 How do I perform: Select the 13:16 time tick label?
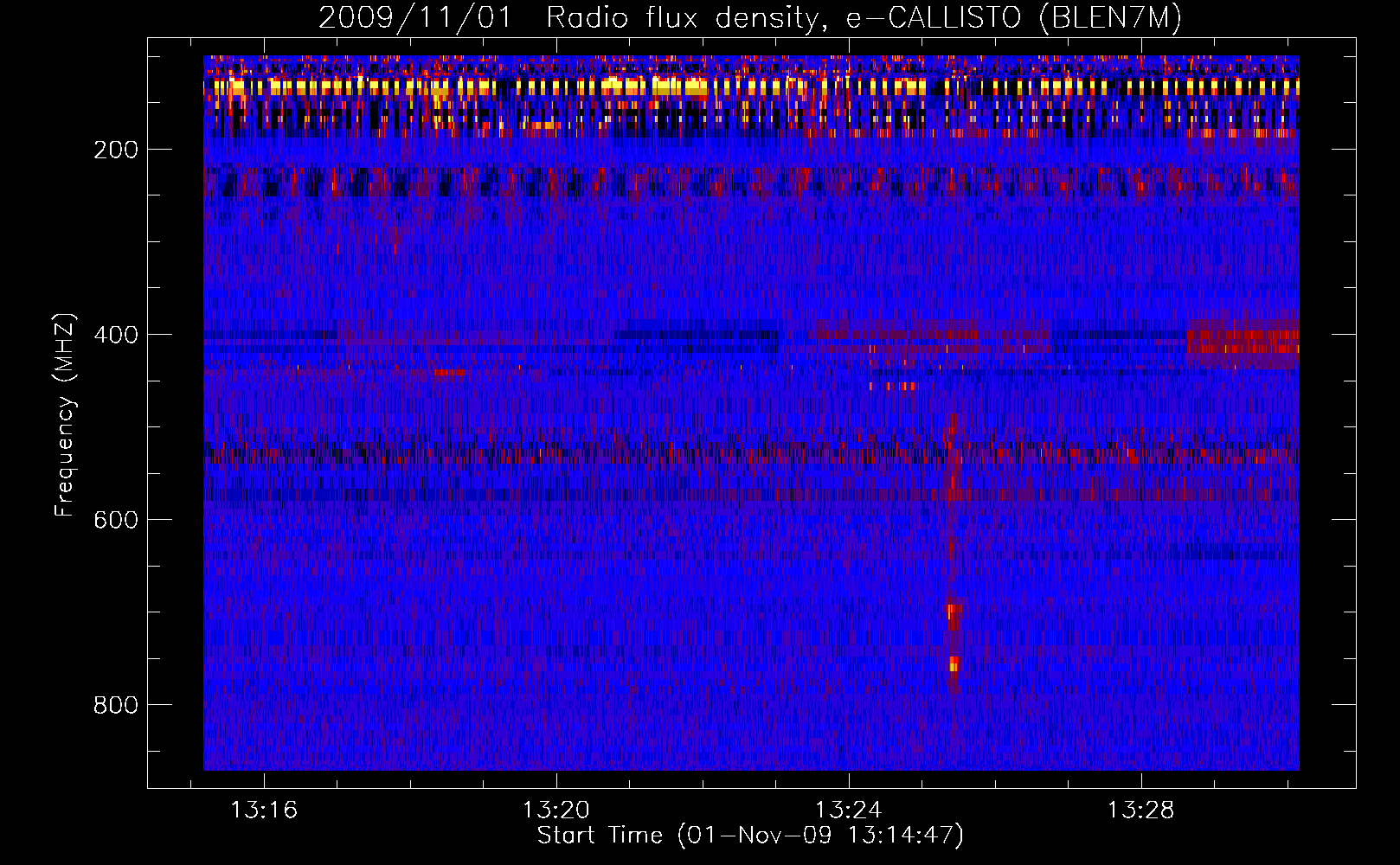click(263, 810)
